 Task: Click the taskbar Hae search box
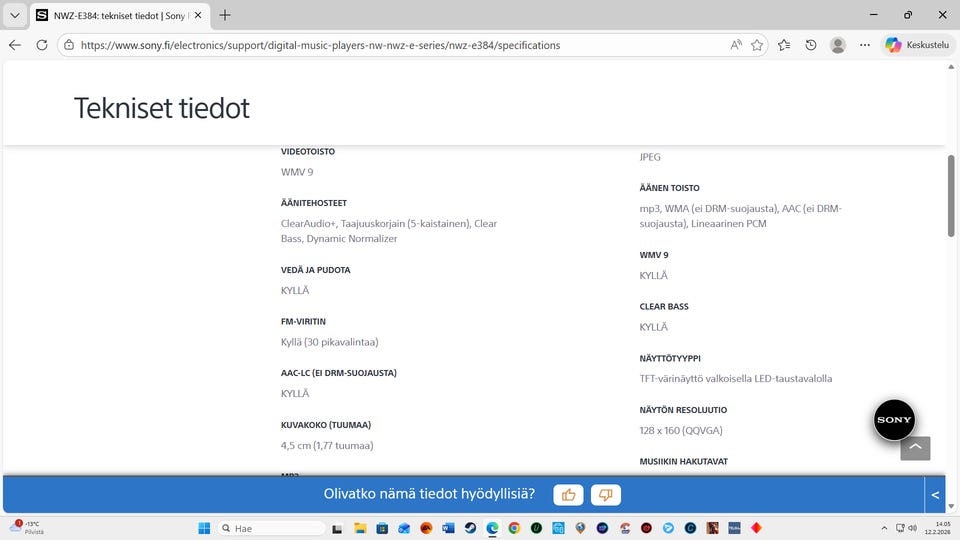click(272, 528)
